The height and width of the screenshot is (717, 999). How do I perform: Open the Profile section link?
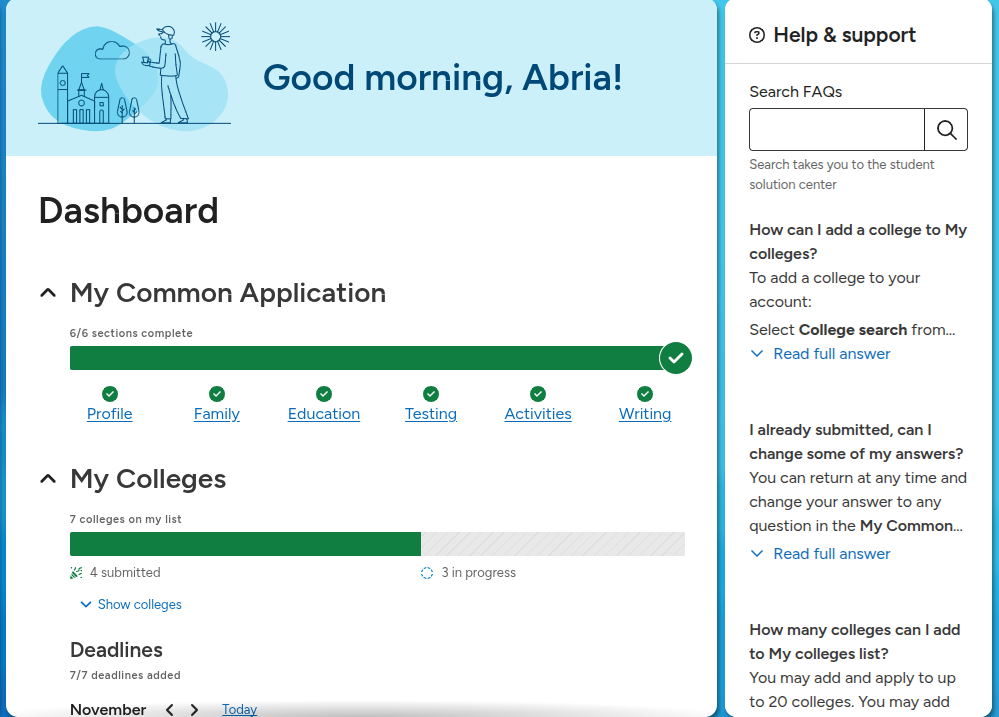point(110,414)
